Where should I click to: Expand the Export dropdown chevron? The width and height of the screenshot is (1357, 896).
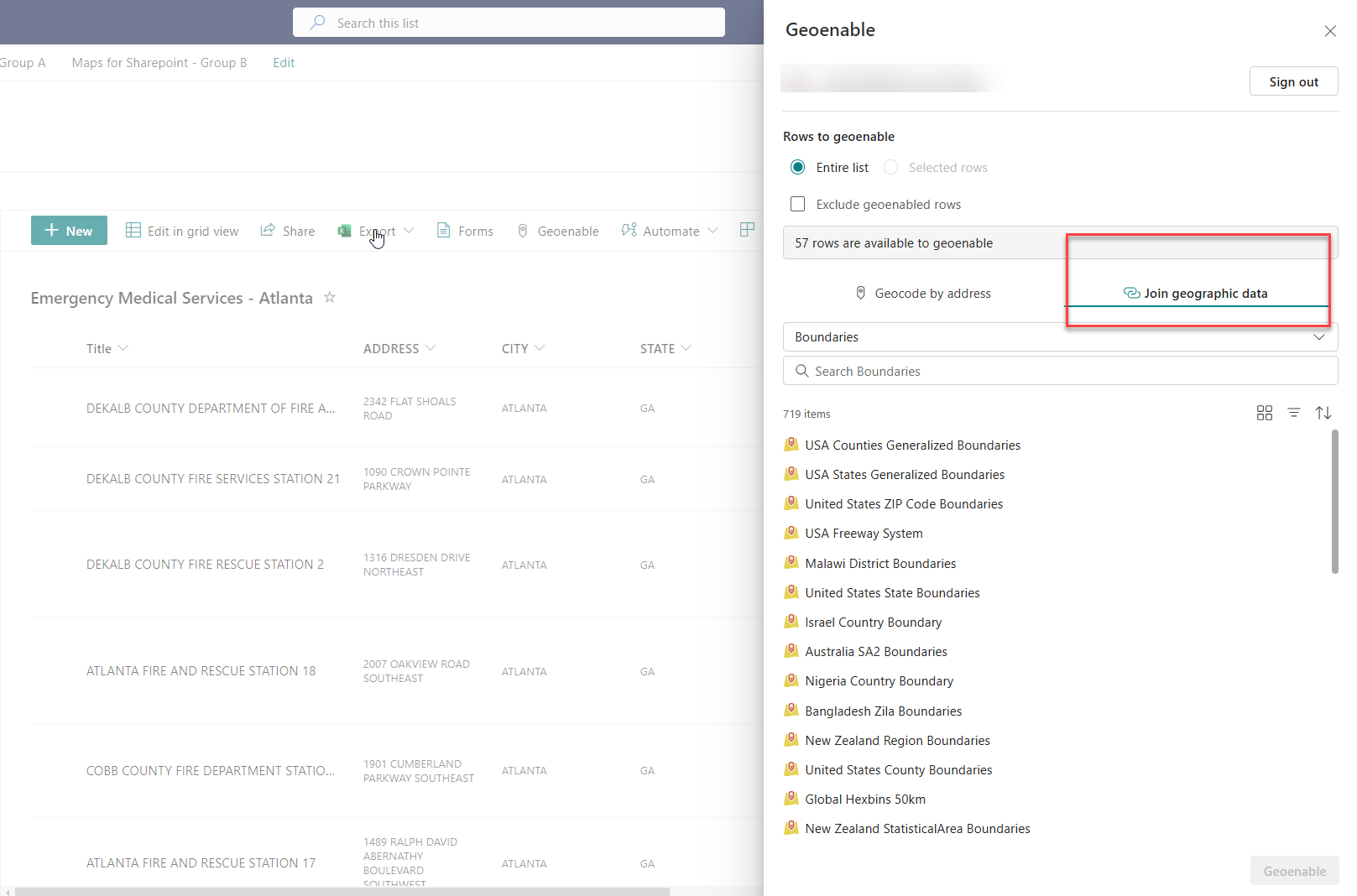(410, 230)
